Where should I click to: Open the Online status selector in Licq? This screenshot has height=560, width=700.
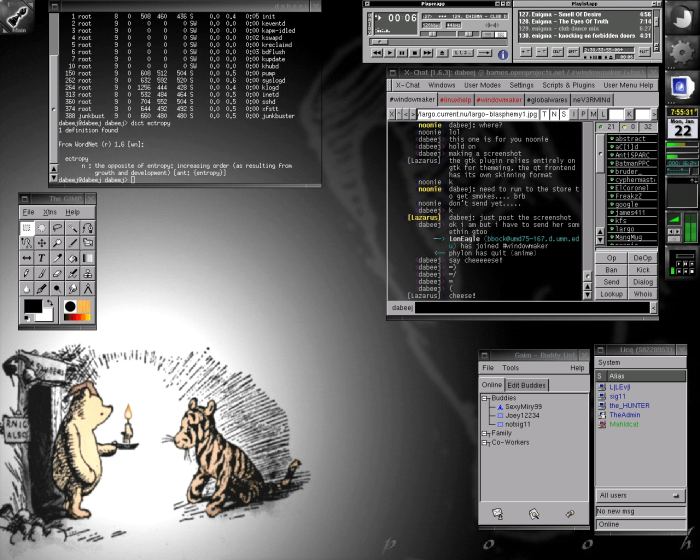pos(641,524)
